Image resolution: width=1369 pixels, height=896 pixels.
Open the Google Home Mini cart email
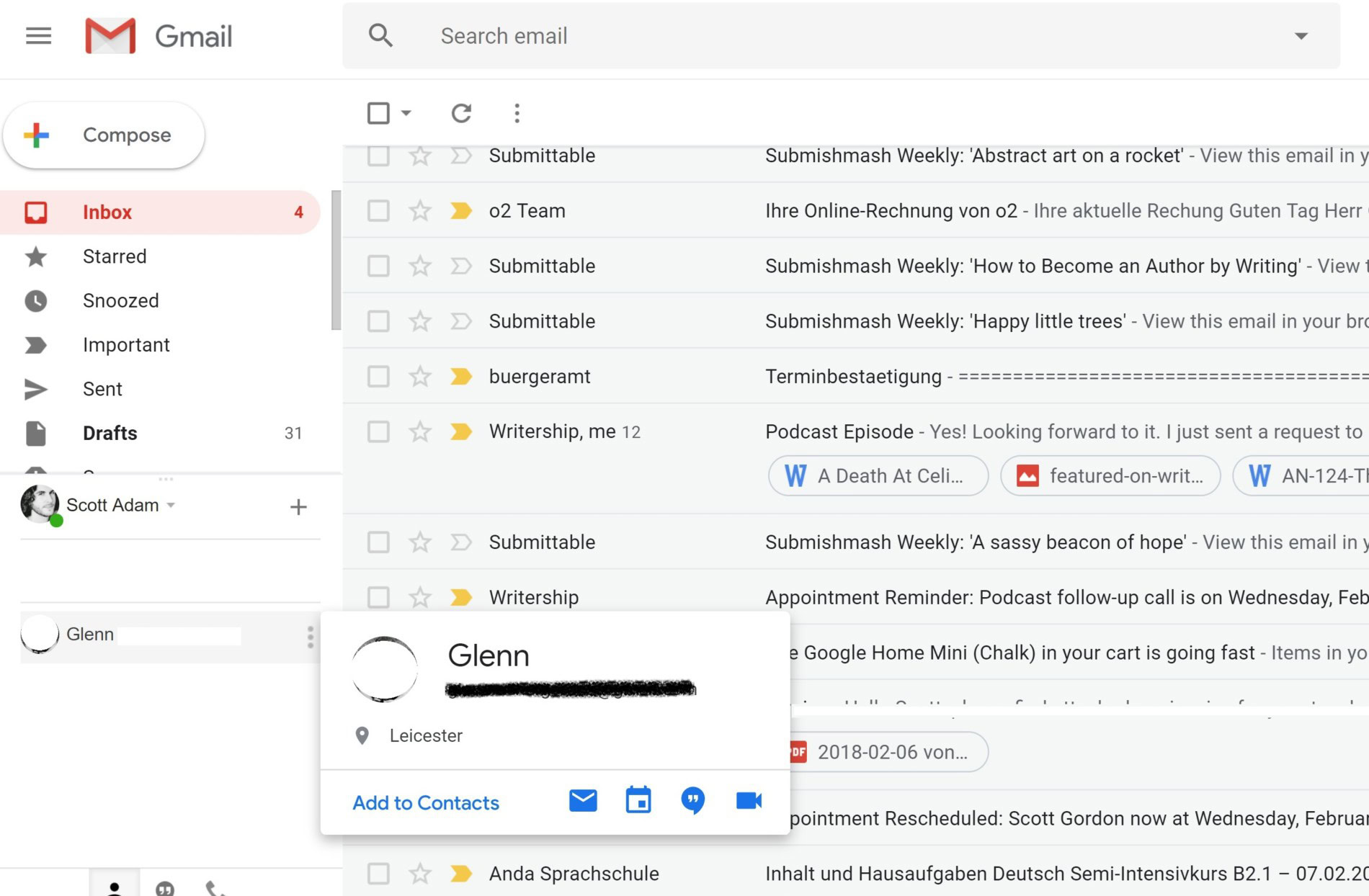pyautogui.click(x=1079, y=653)
